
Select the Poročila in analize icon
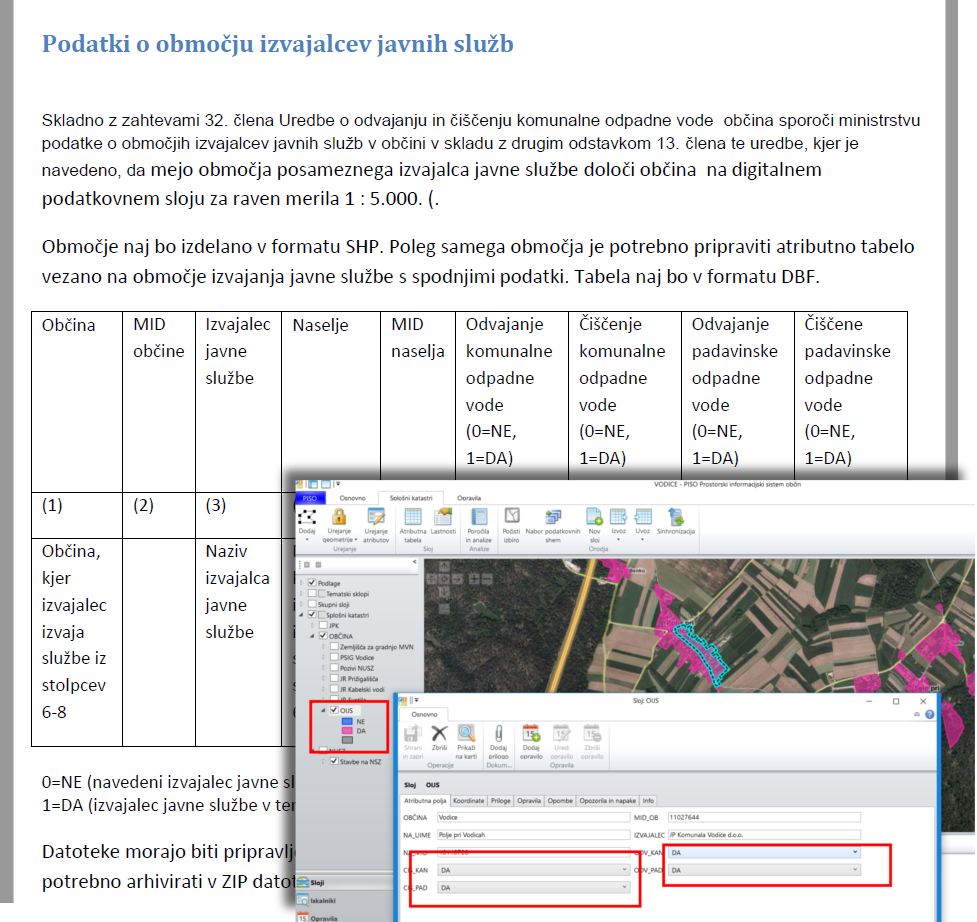478,518
